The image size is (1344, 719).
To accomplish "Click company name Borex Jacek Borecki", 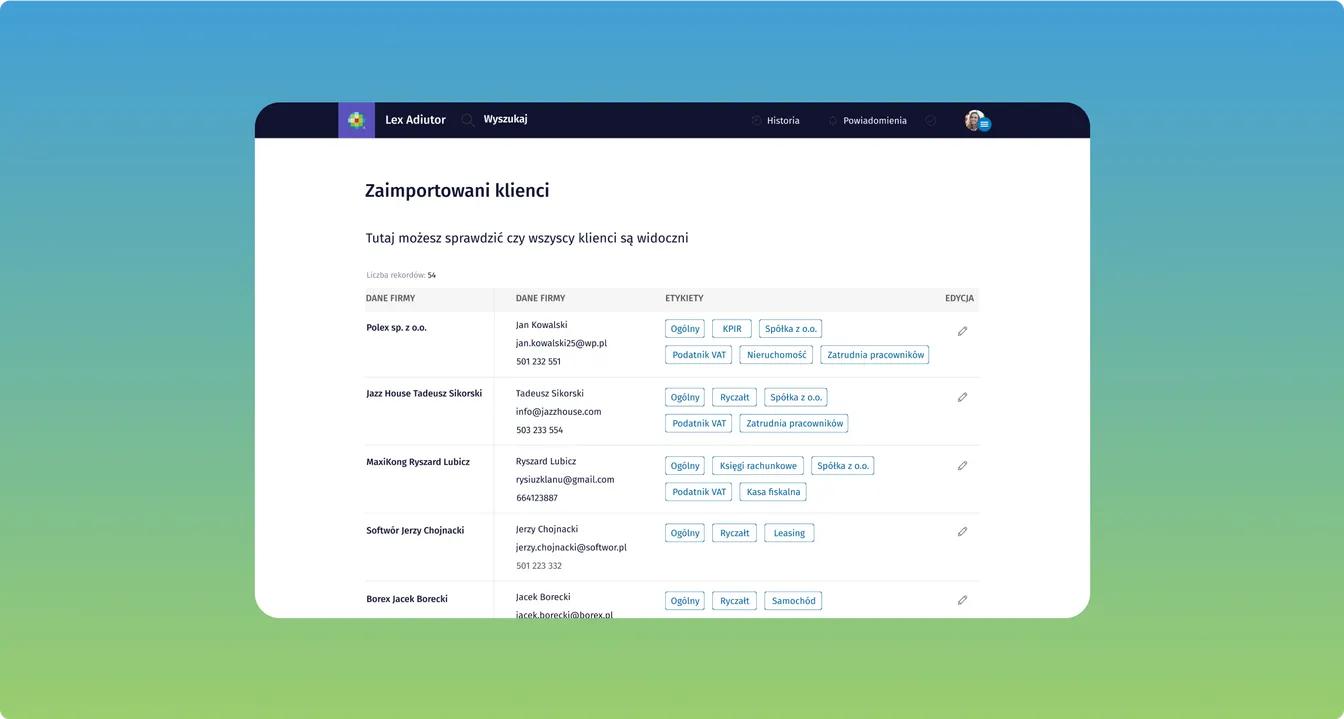I will (407, 599).
